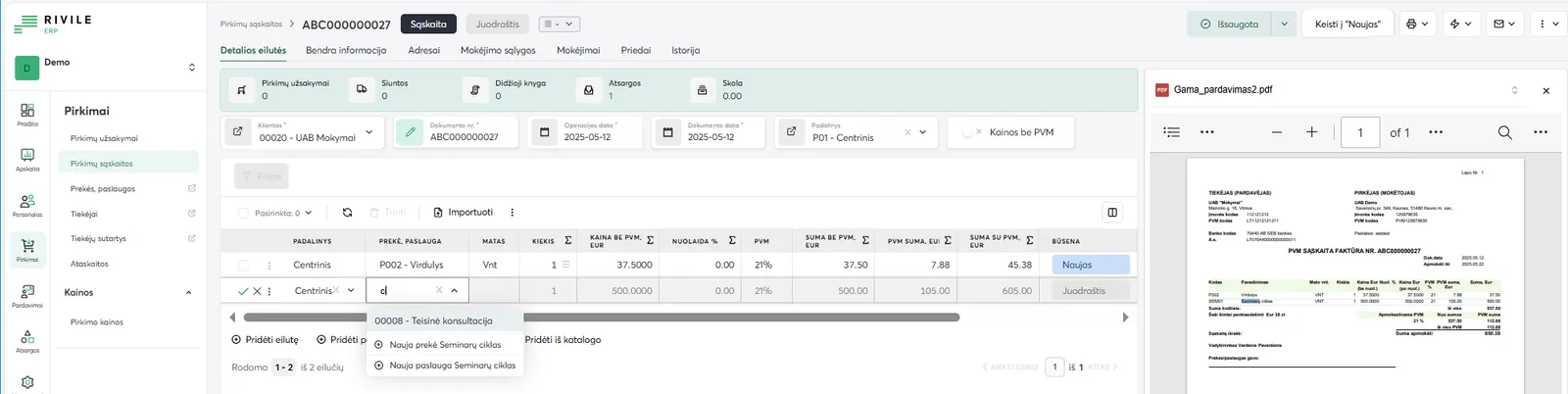Click Pridėti iš katalogo
The height and width of the screenshot is (394, 1568).
coord(563,340)
